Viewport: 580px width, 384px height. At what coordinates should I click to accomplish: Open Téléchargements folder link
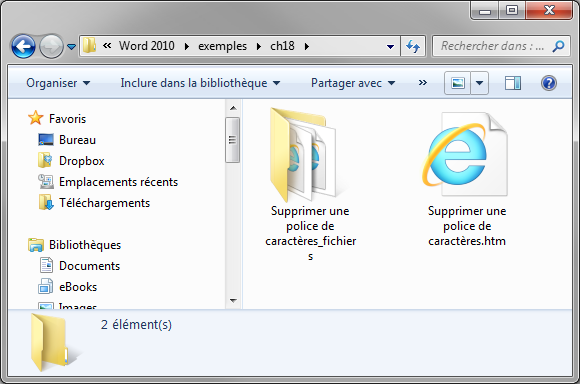tap(104, 203)
